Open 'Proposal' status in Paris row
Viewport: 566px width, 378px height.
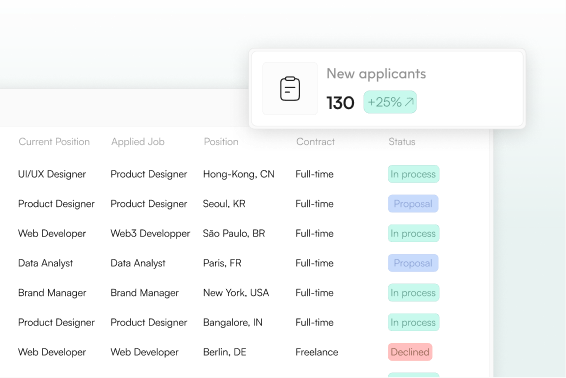point(413,263)
